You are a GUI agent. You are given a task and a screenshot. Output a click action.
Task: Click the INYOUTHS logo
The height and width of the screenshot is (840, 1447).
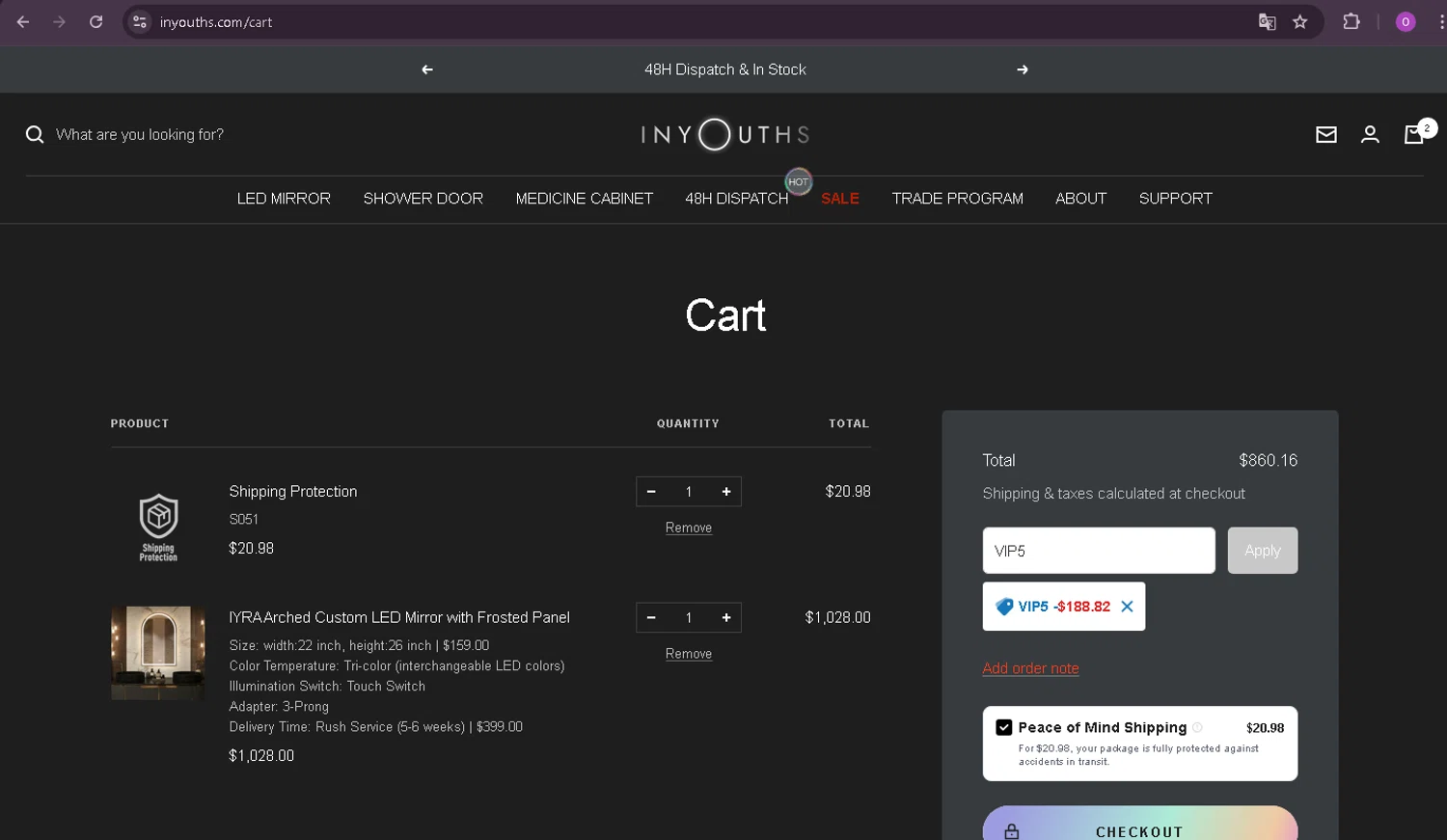click(x=724, y=135)
